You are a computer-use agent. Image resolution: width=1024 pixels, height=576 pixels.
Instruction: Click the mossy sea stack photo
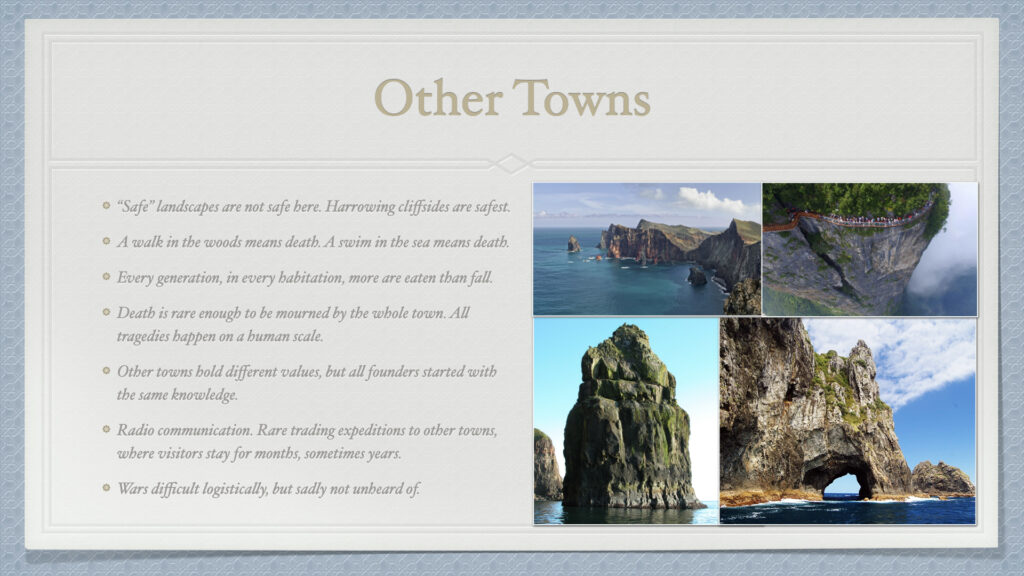(626, 421)
